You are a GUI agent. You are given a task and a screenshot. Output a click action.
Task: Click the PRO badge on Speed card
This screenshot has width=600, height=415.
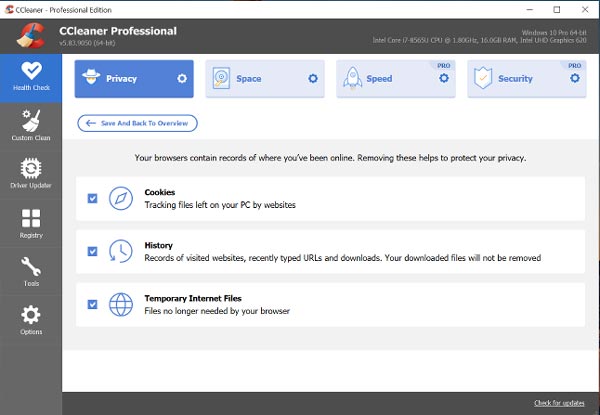point(443,66)
